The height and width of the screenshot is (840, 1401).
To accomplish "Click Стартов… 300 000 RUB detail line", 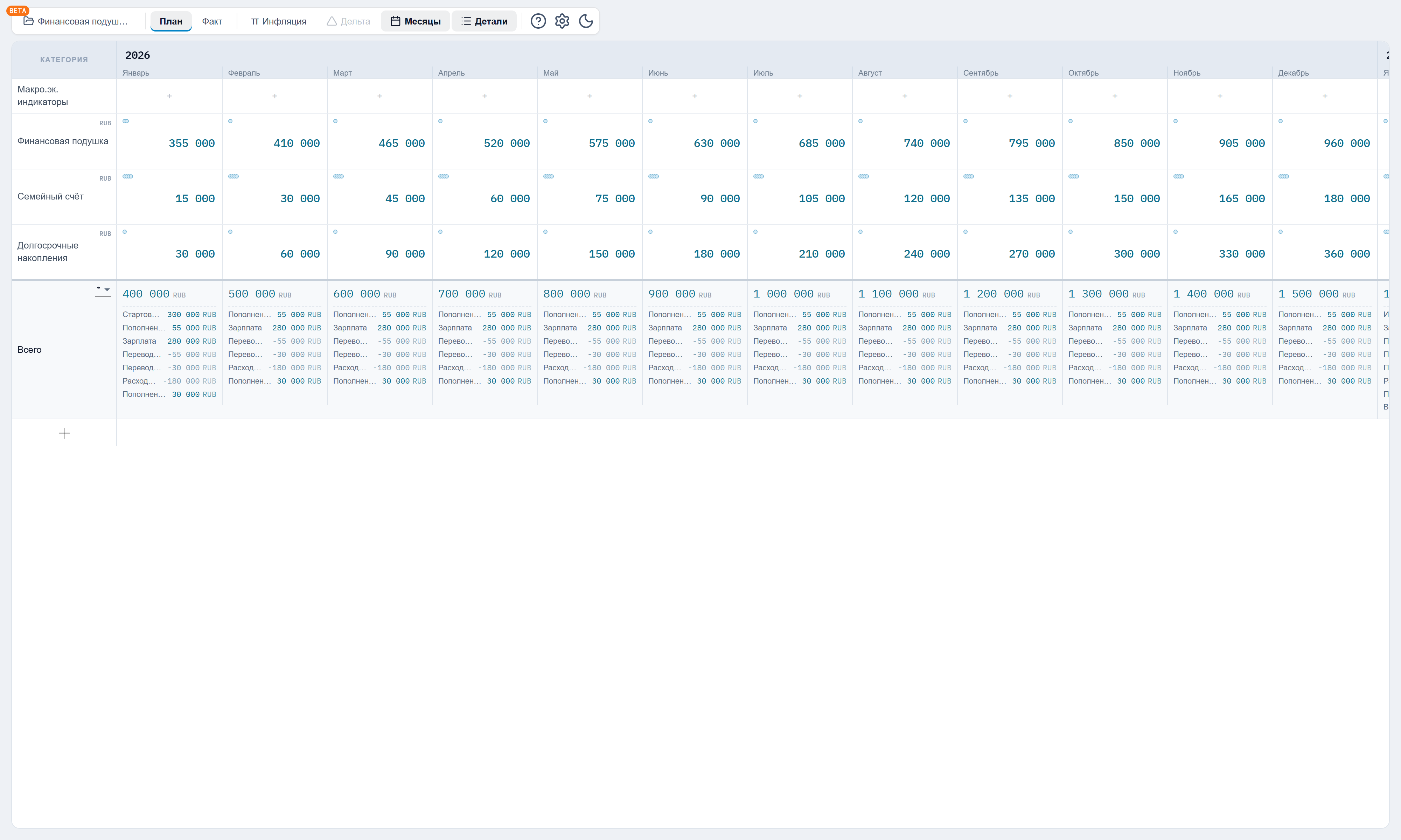I will [169, 315].
